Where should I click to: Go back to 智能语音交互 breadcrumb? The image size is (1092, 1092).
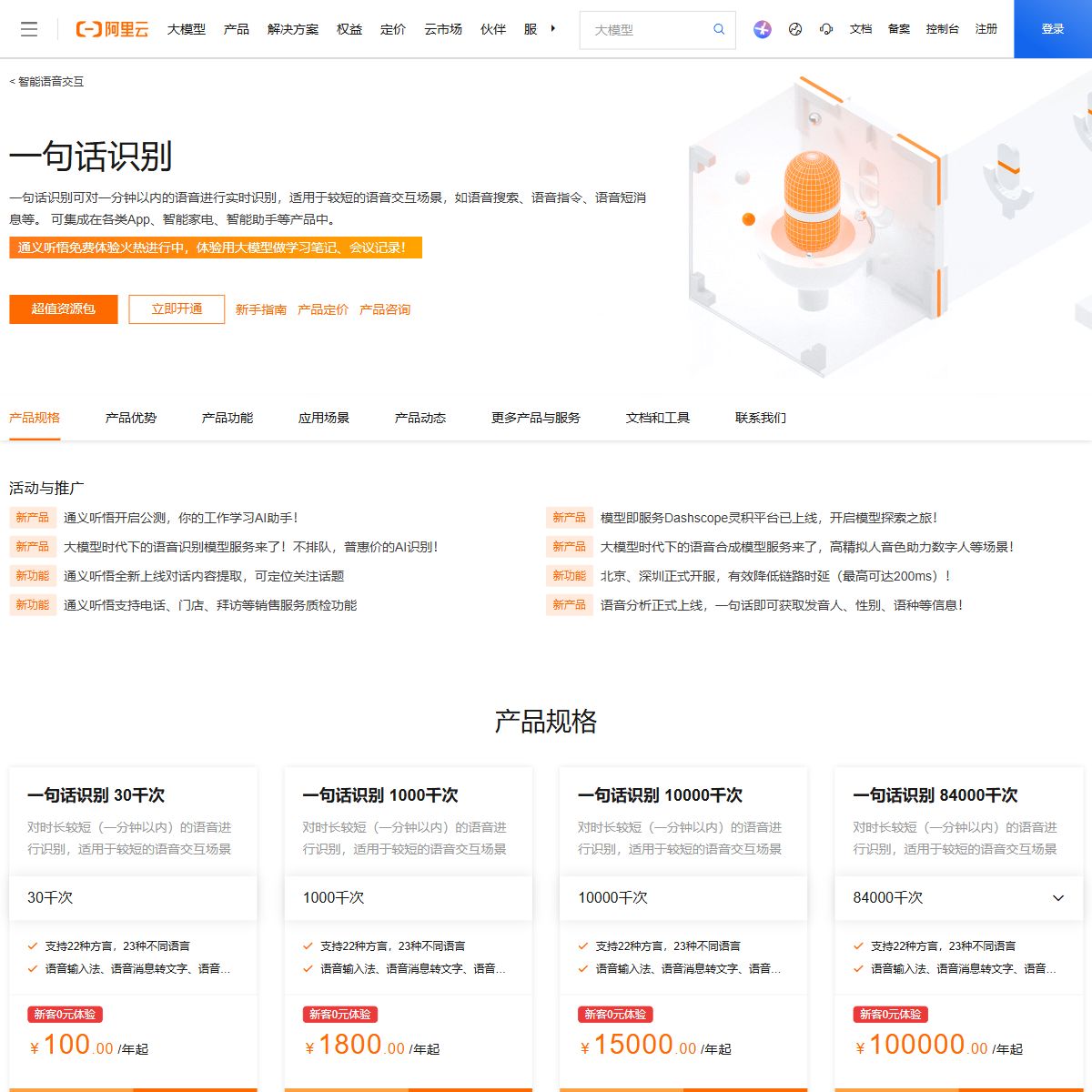point(46,82)
